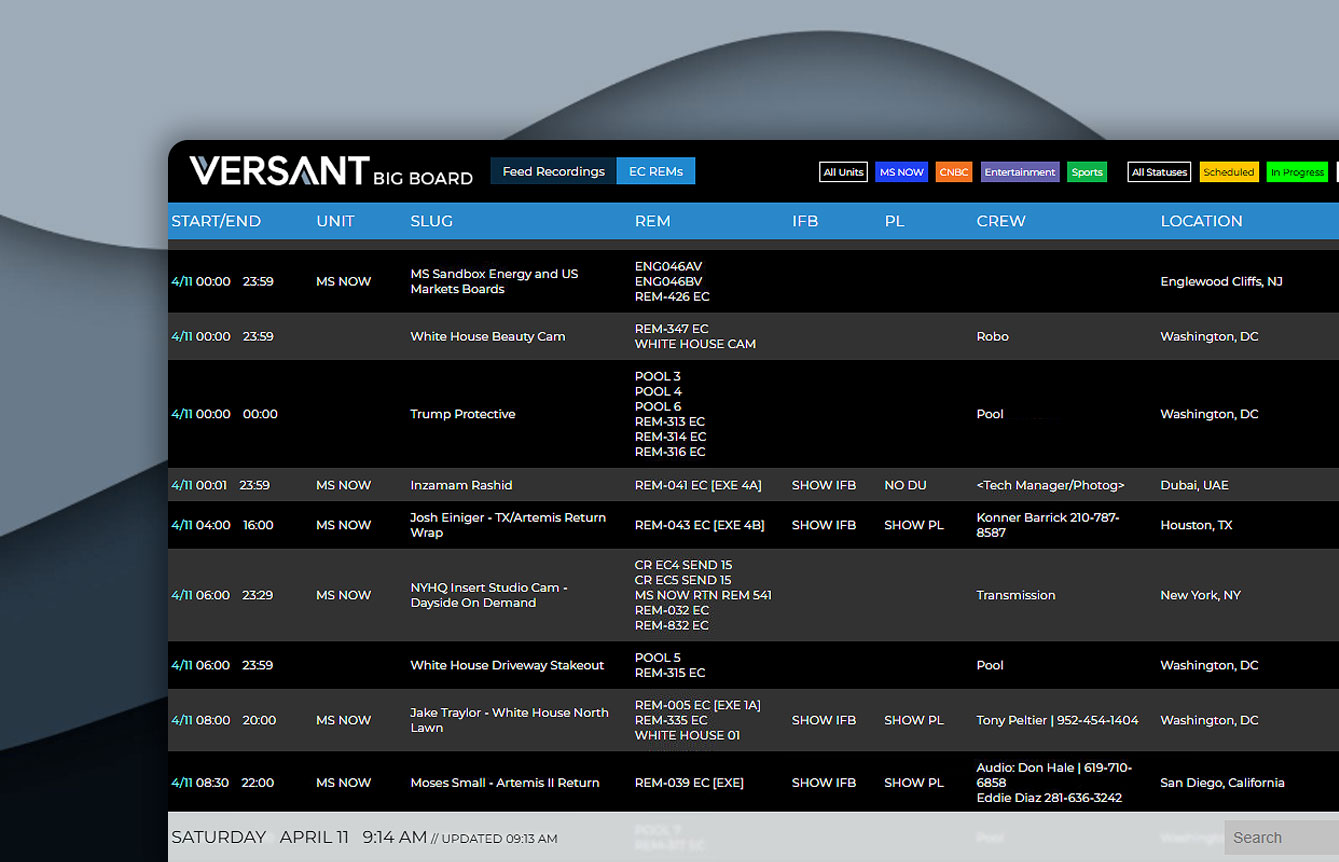This screenshot has height=862, width=1339.
Task: Open the White House Beauty Cam row
Action: point(488,336)
